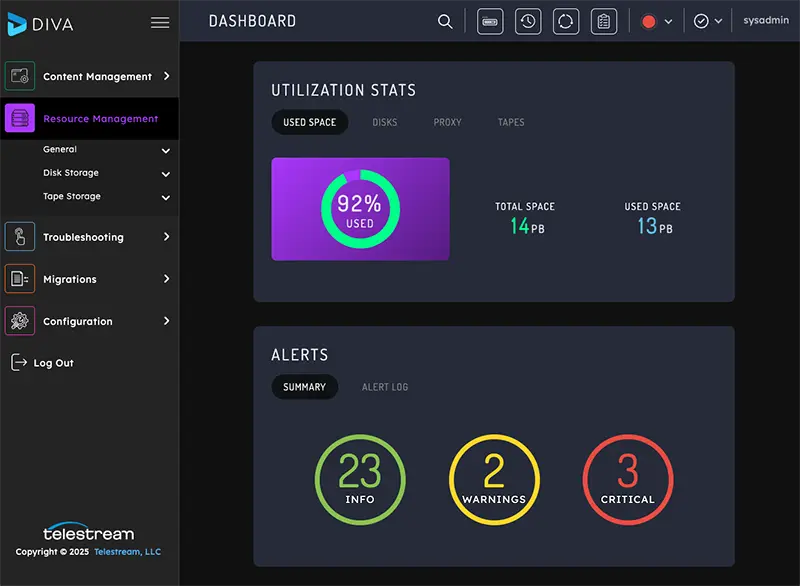The width and height of the screenshot is (800, 586).
Task: Toggle the sidebar hamburger menu
Action: click(160, 22)
